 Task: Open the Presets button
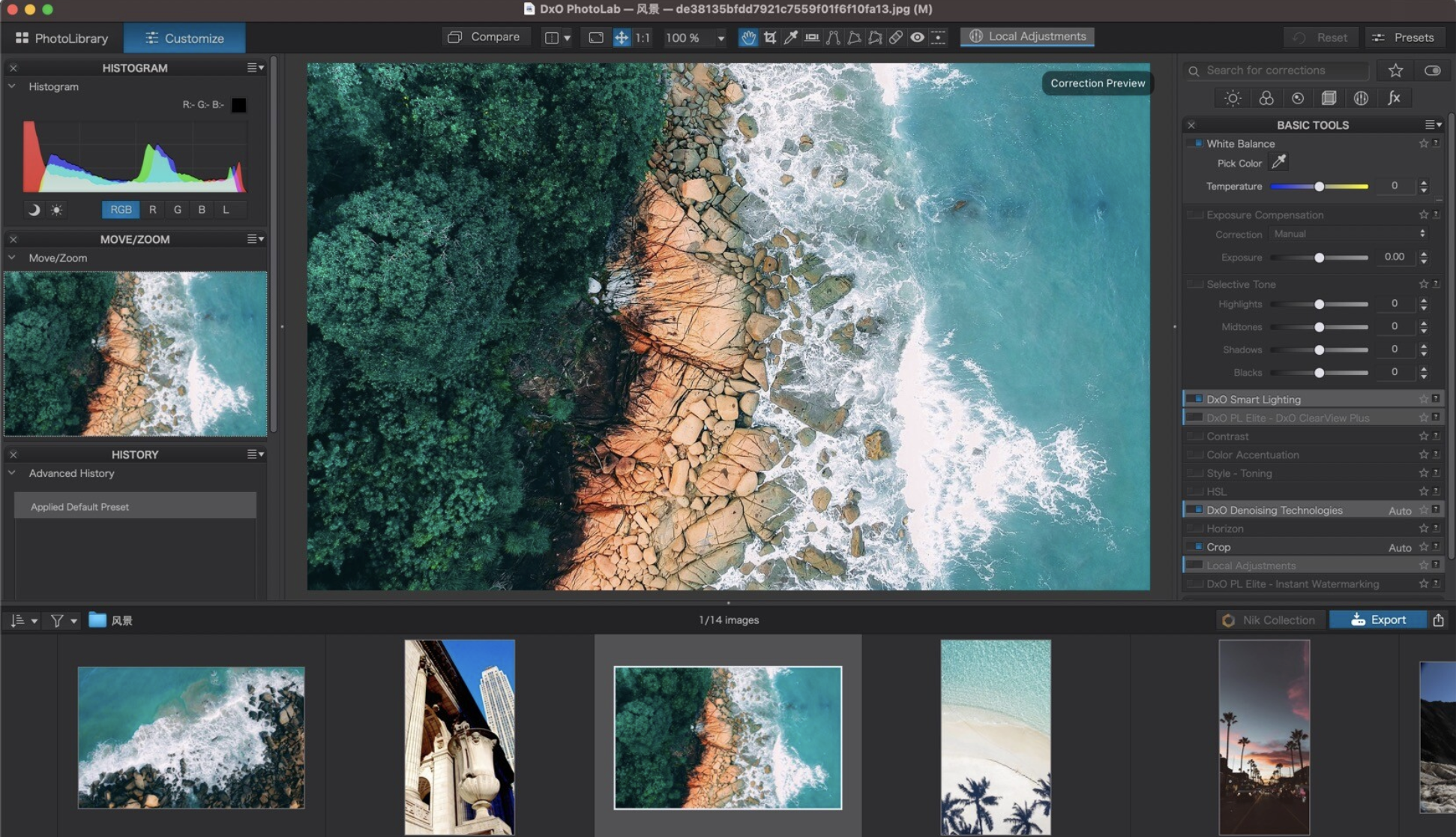click(1404, 37)
